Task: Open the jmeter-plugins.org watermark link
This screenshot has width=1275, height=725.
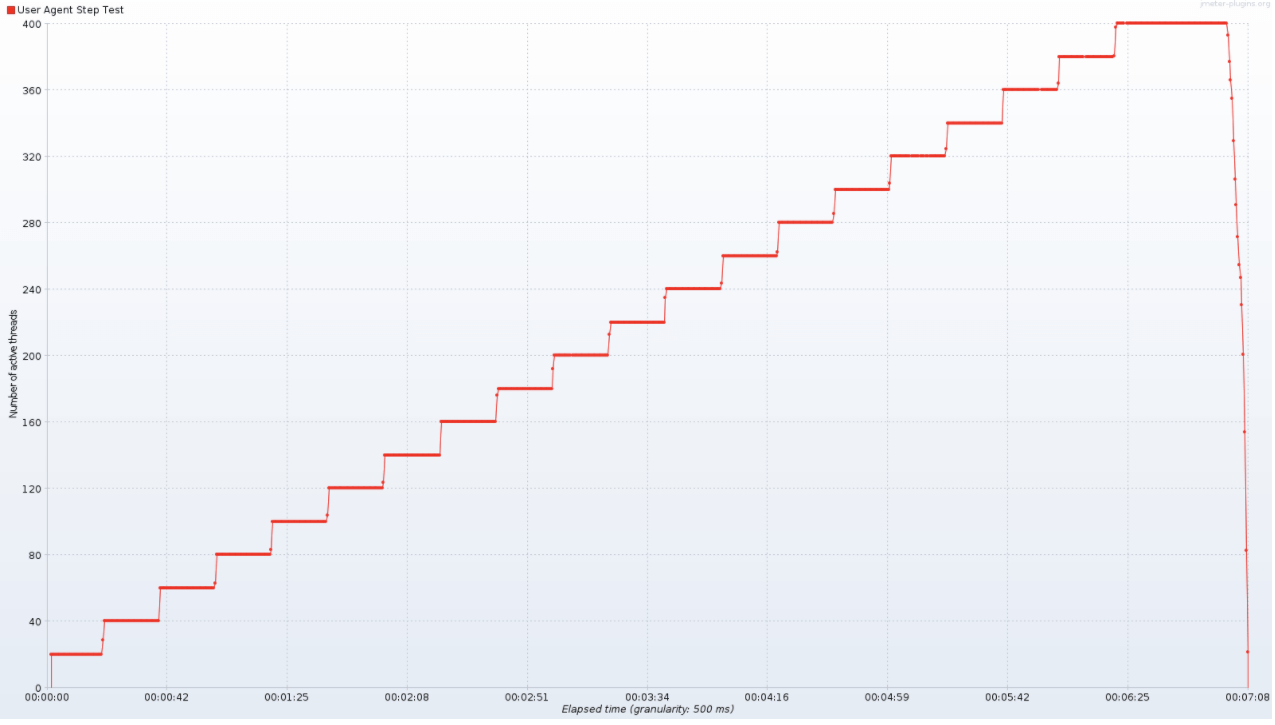Action: click(1235, 4)
